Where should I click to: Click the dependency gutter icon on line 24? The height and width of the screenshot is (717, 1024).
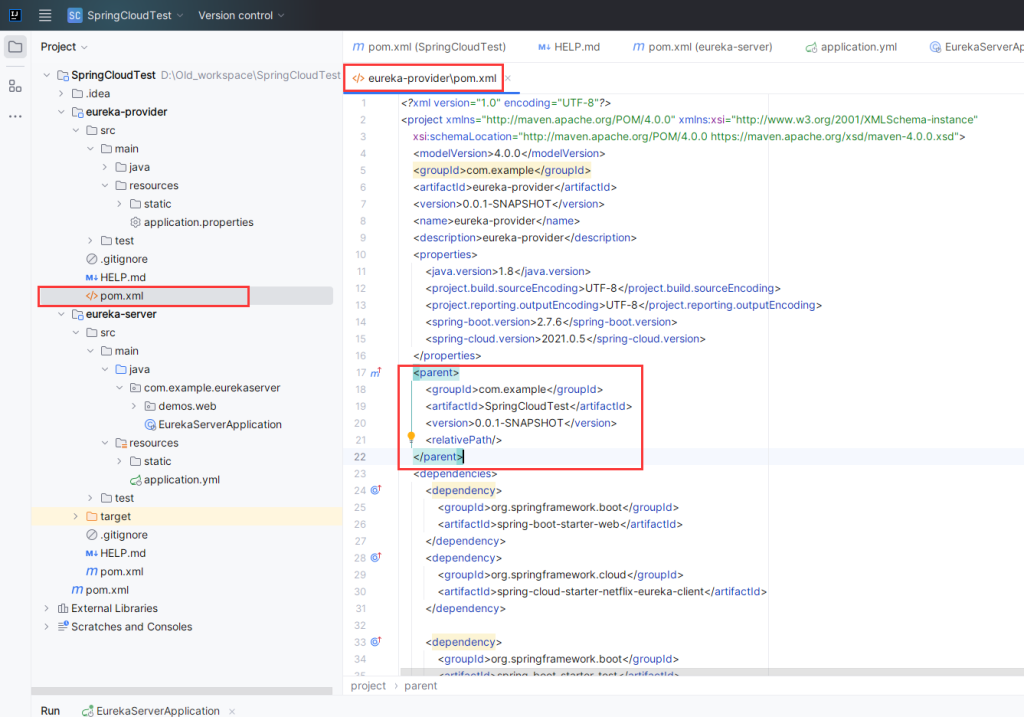point(376,491)
